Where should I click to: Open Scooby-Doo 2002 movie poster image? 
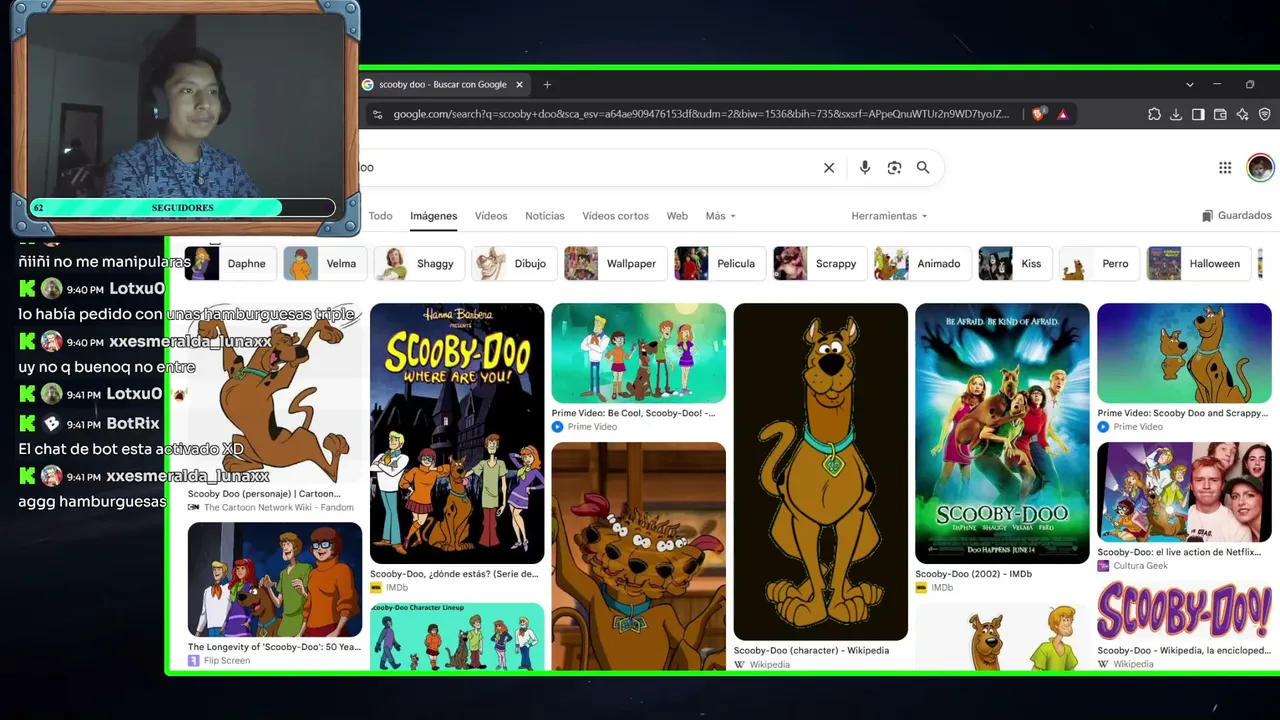click(1002, 434)
